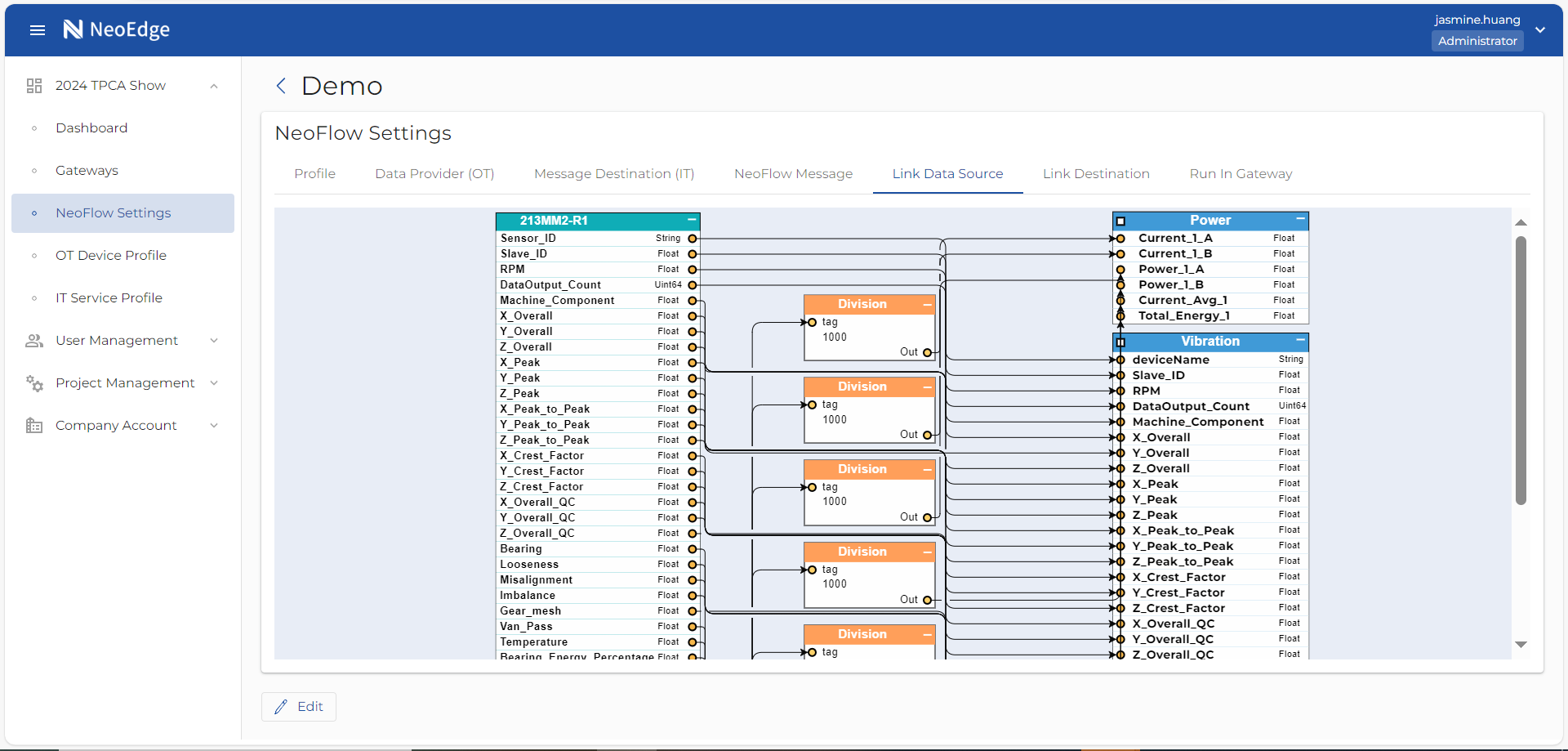
Task: Click the deviceName input port on Vibration
Action: pyautogui.click(x=1120, y=360)
